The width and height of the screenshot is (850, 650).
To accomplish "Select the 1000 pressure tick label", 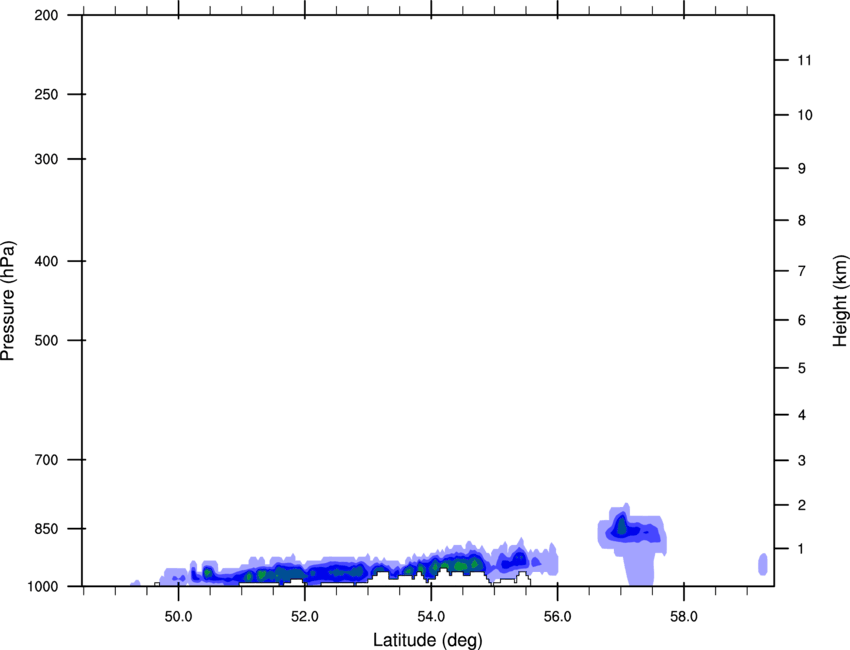I will click(x=42, y=586).
